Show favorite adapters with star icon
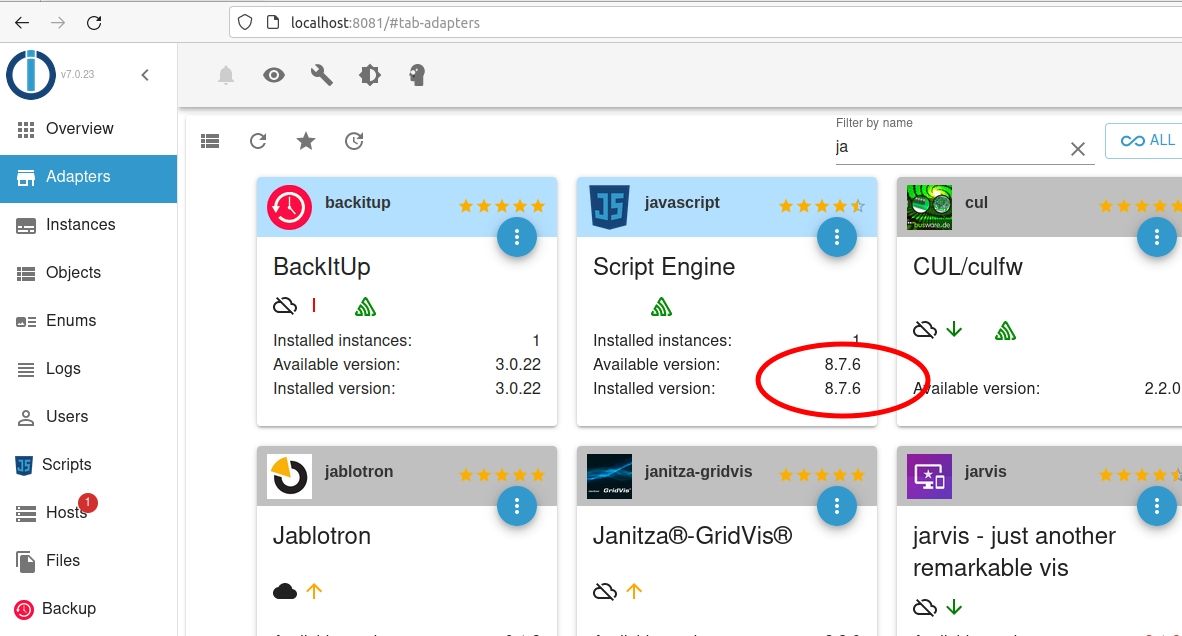This screenshot has width=1182, height=636. [306, 141]
